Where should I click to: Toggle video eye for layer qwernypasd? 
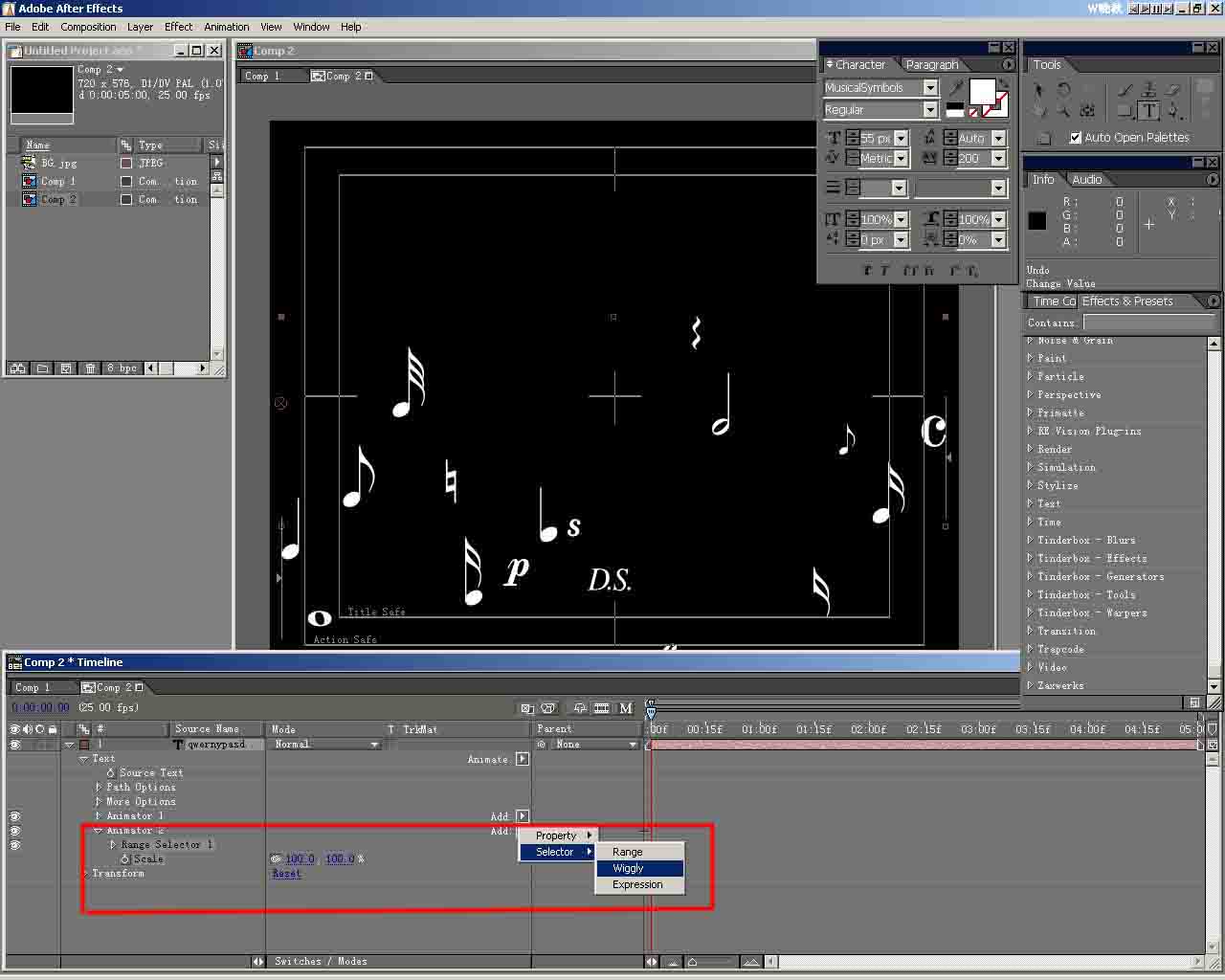click(x=14, y=745)
